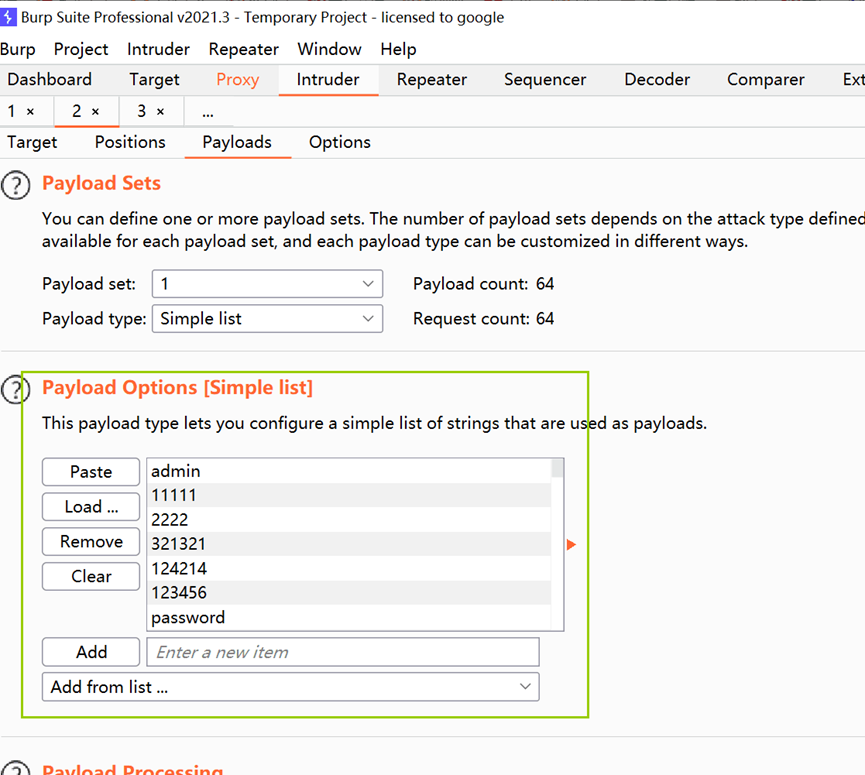Select the 11111 payload entry
Image resolution: width=865 pixels, height=775 pixels.
click(x=350, y=495)
